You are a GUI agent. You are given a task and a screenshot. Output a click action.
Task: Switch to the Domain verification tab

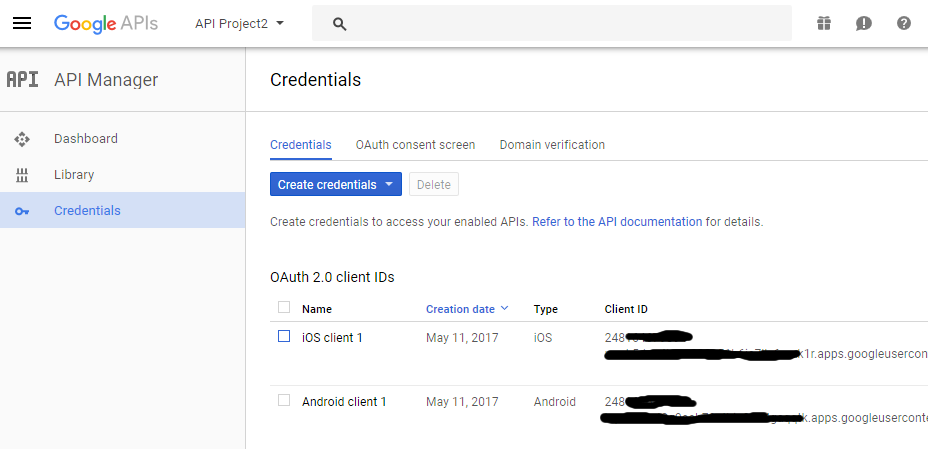click(x=552, y=145)
